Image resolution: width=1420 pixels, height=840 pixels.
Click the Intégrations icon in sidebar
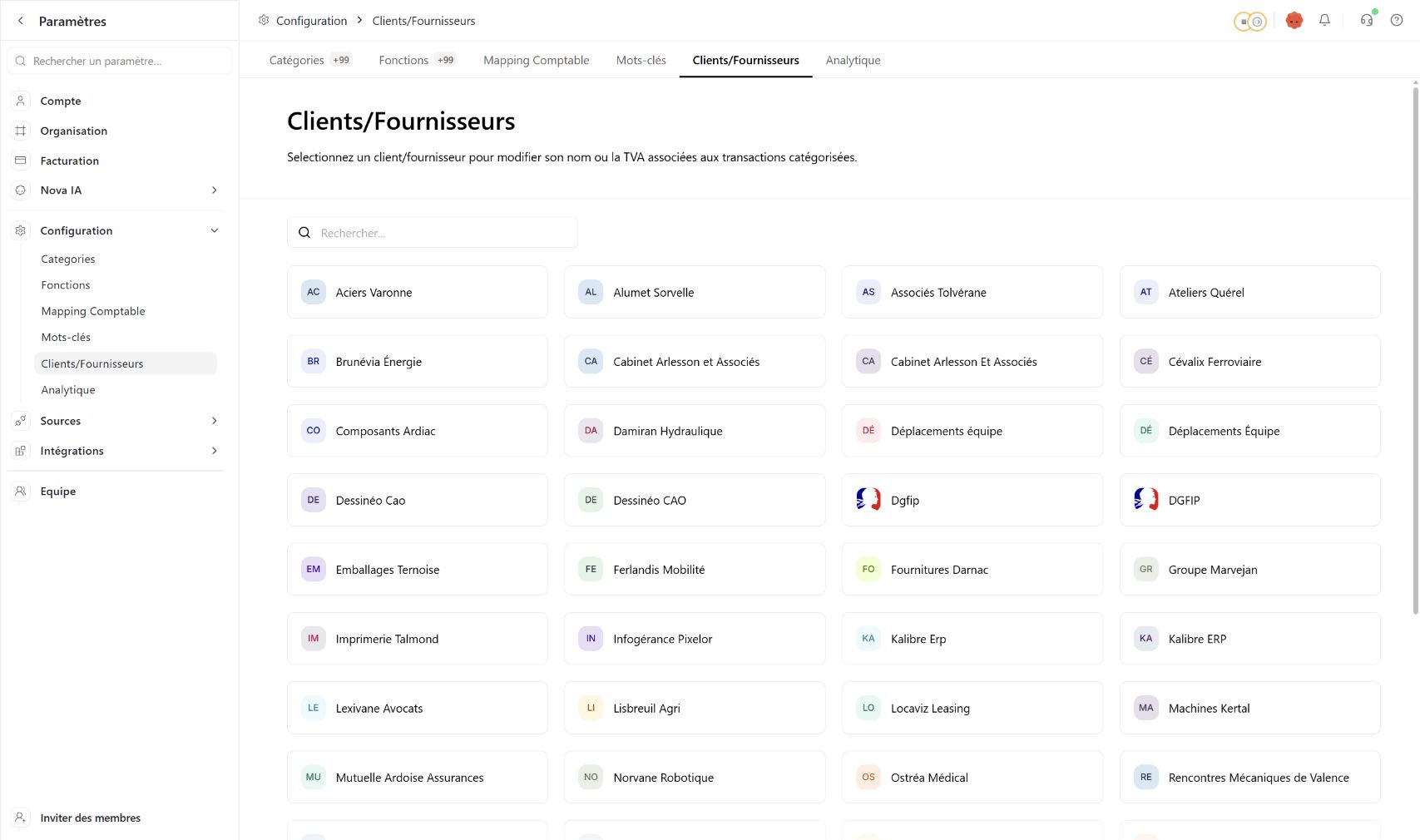click(21, 451)
